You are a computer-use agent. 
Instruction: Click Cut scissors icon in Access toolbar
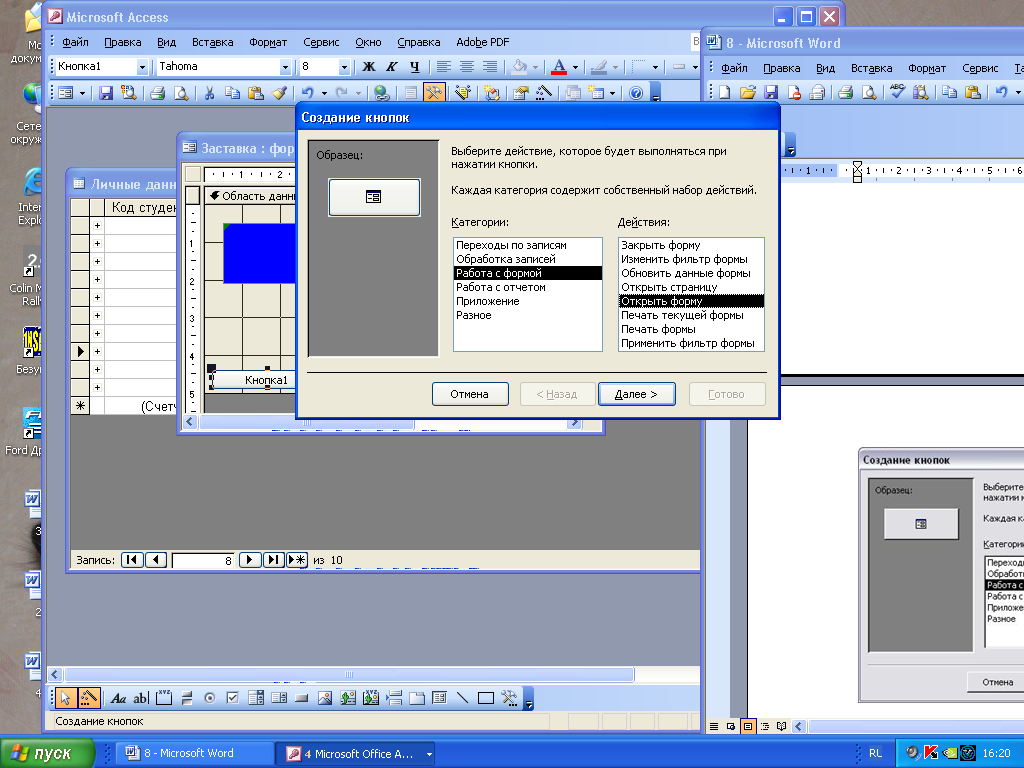point(209,93)
